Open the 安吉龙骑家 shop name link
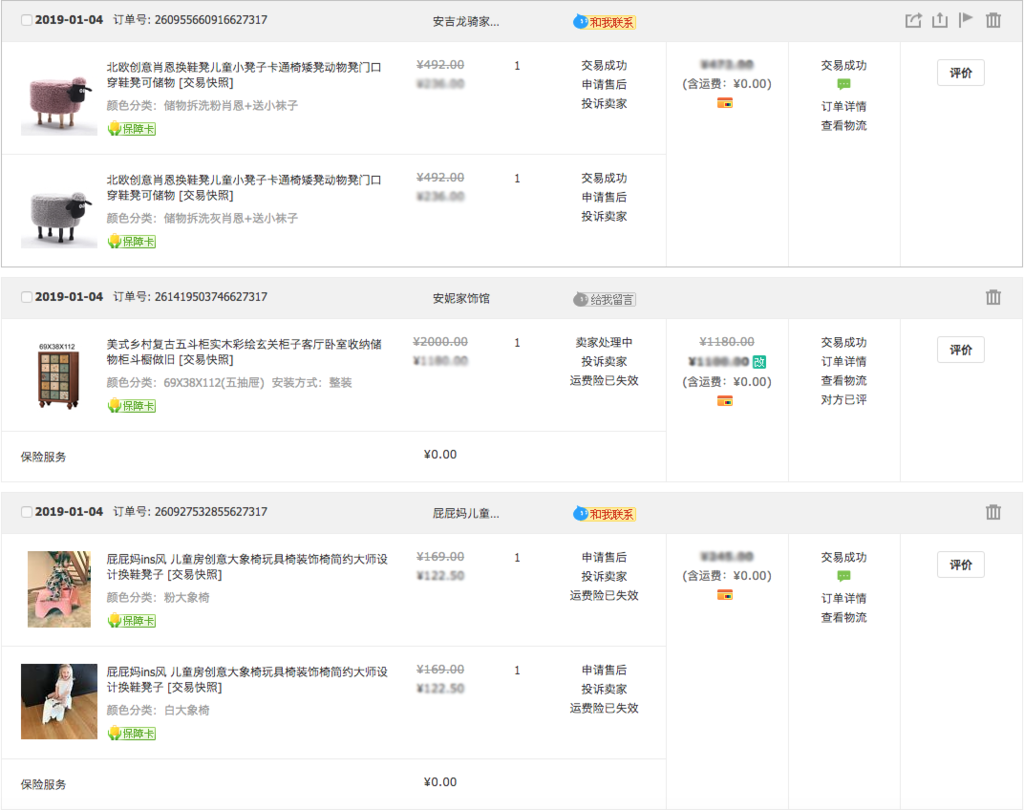This screenshot has width=1024, height=810. tap(465, 21)
